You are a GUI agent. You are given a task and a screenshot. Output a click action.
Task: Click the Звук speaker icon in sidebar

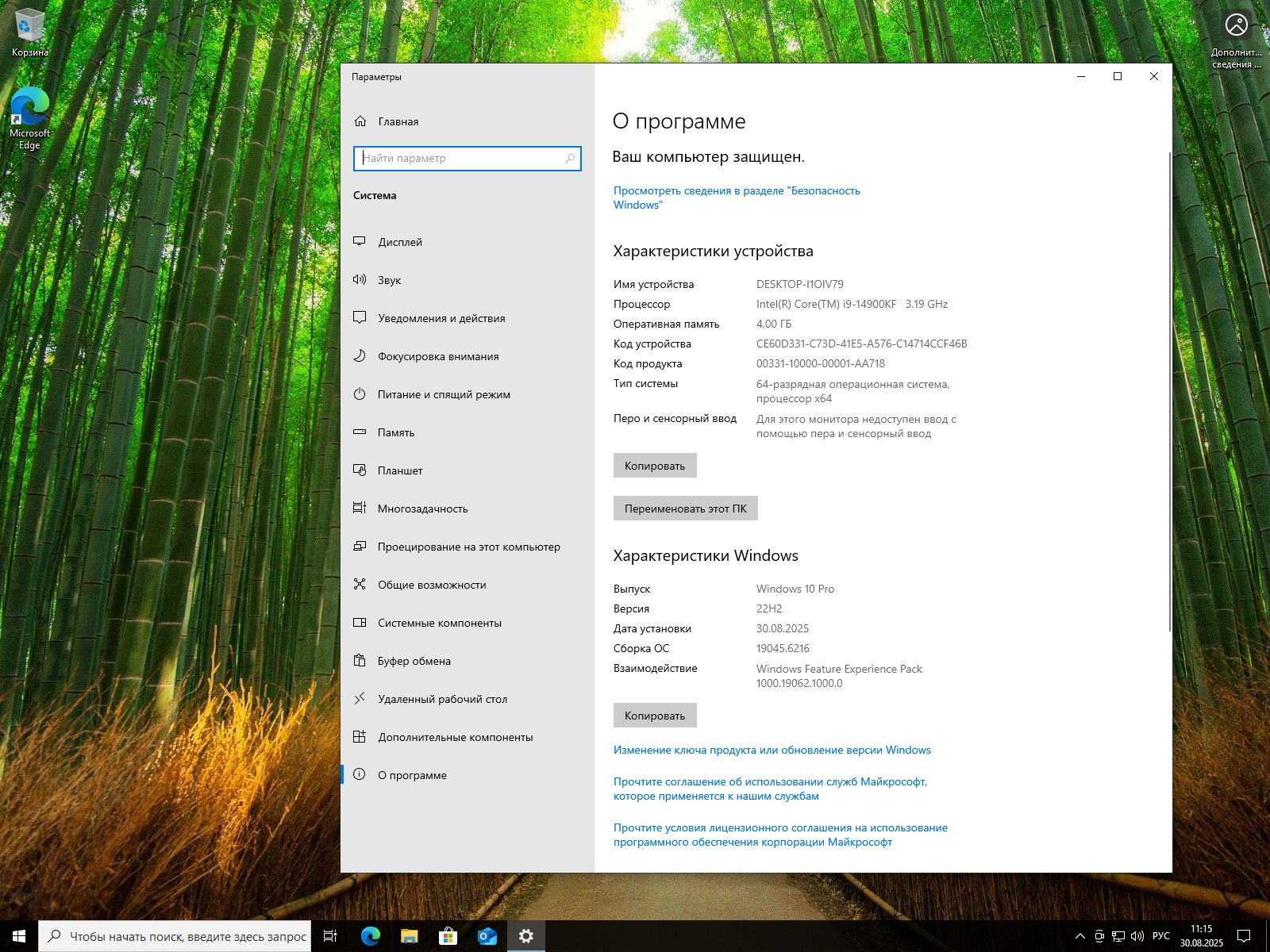(x=360, y=279)
